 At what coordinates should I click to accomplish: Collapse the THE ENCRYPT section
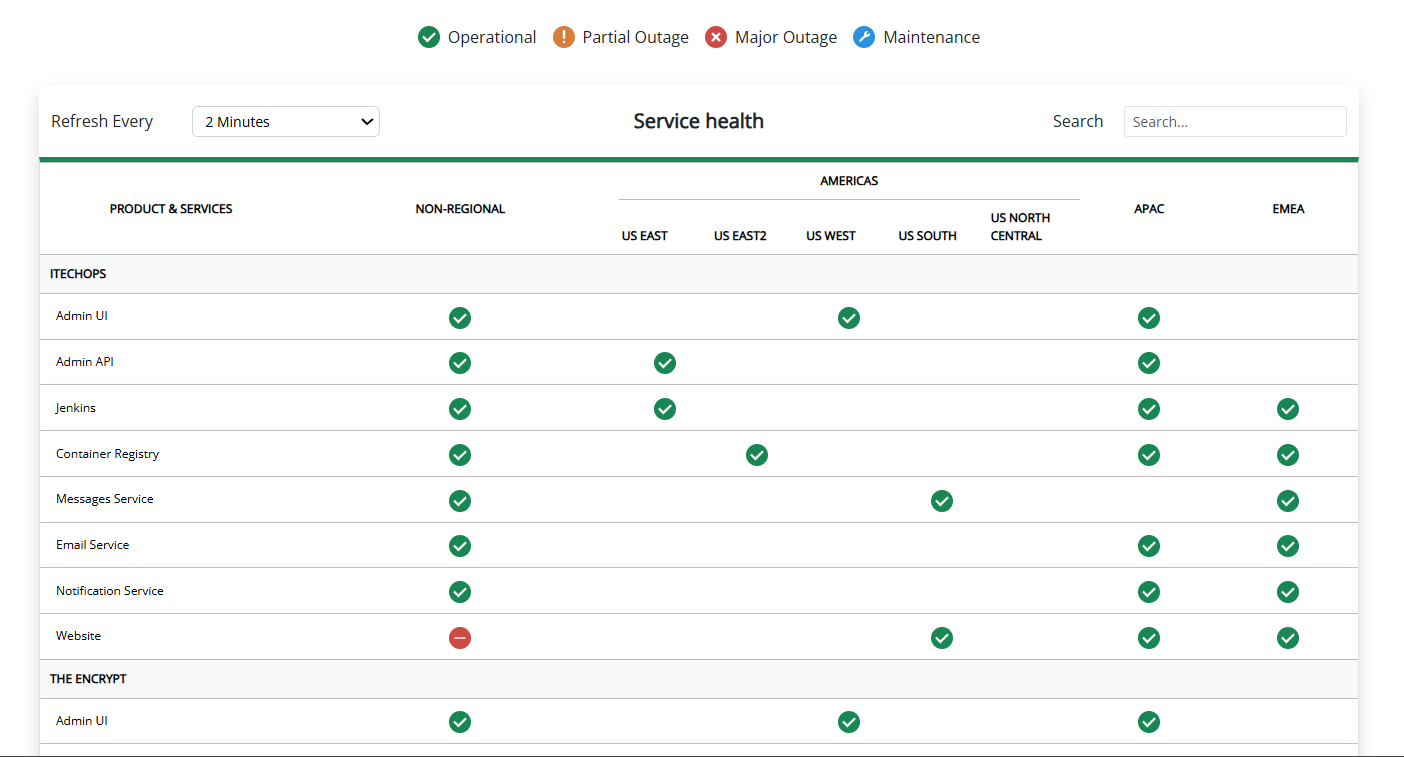[x=90, y=678]
